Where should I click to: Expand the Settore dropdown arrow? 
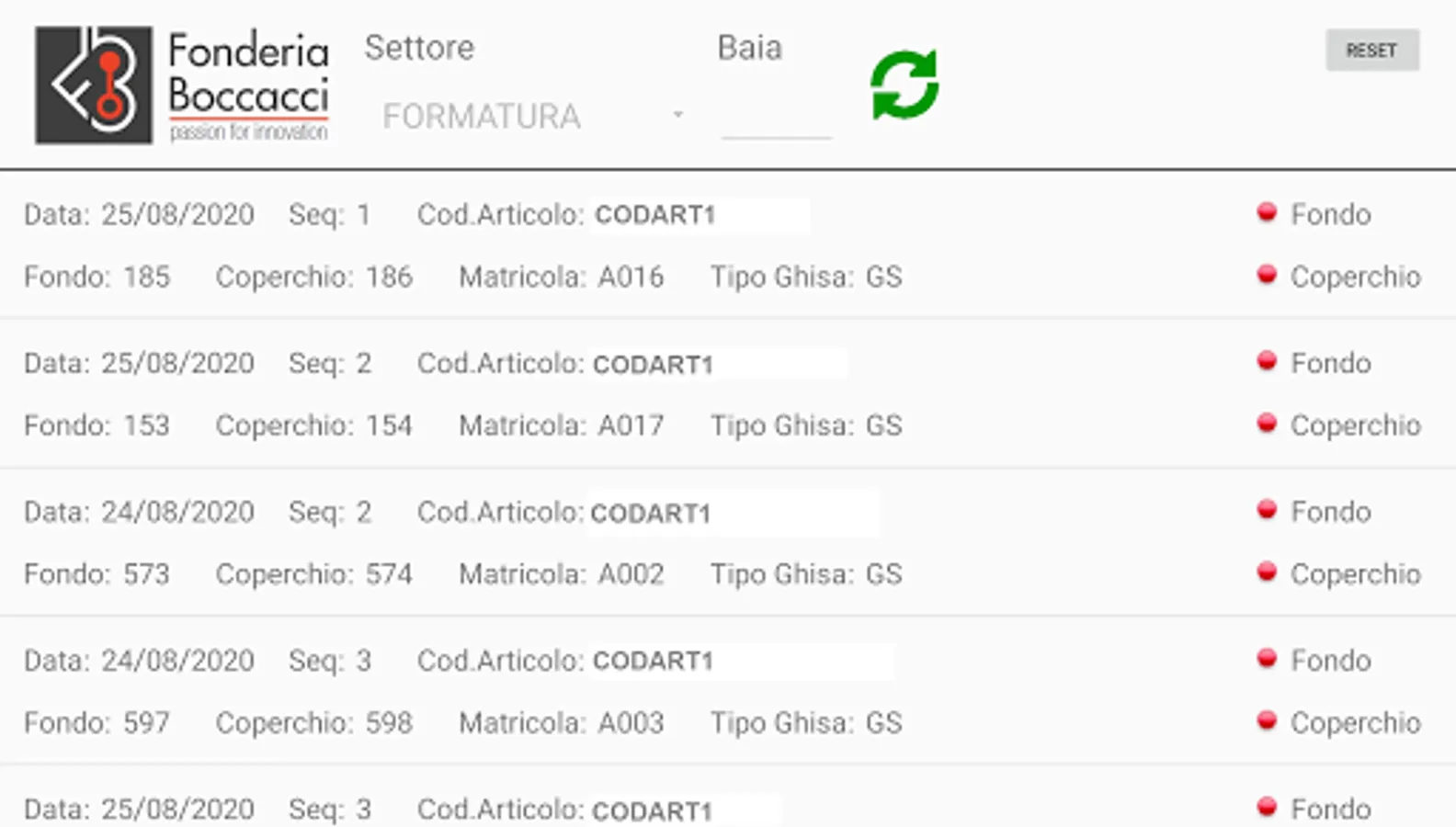(x=678, y=115)
